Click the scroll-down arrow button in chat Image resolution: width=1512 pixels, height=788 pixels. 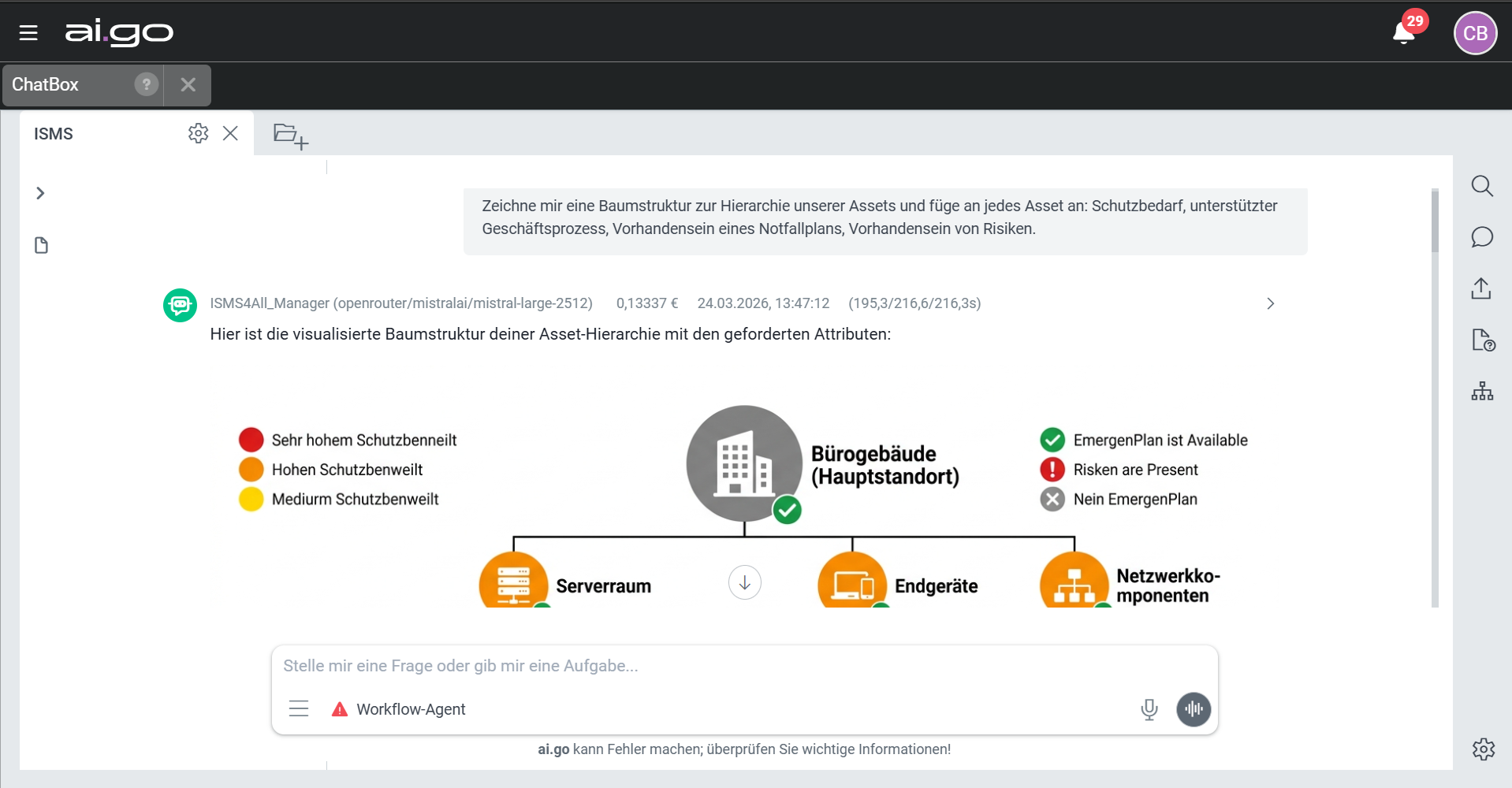[x=744, y=583]
